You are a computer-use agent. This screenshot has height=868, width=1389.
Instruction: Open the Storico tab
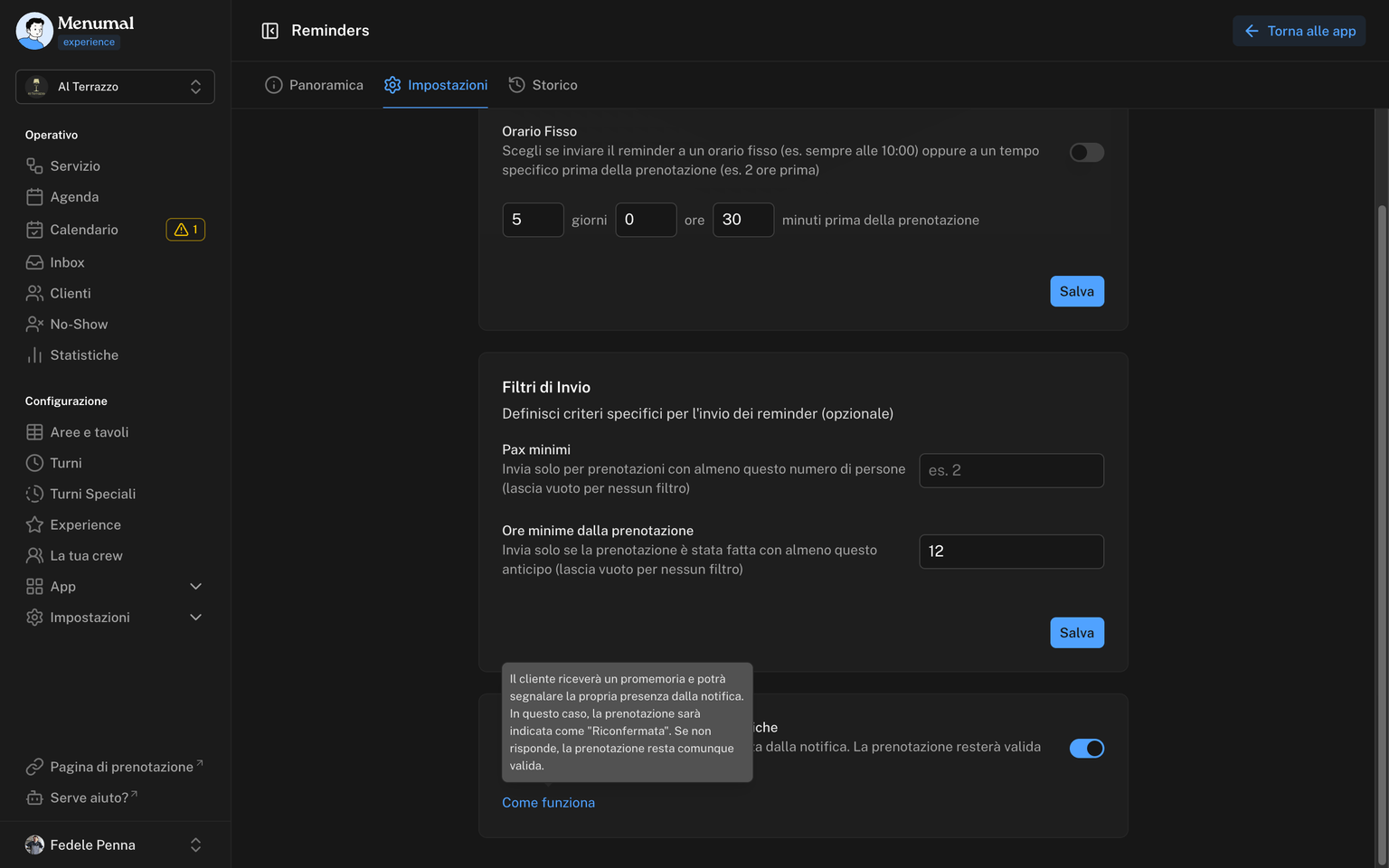(x=543, y=85)
